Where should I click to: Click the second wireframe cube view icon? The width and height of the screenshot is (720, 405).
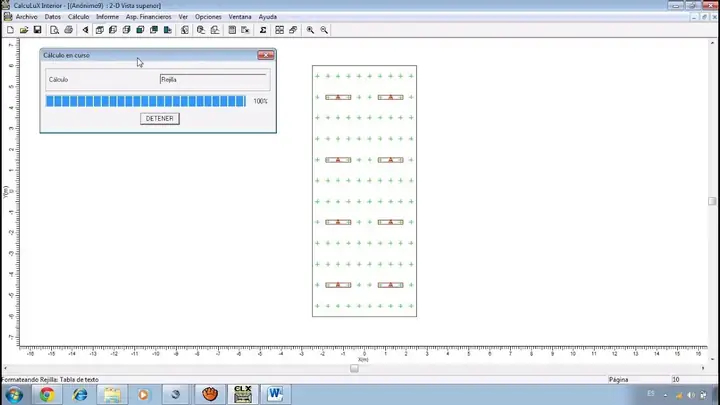pos(113,30)
